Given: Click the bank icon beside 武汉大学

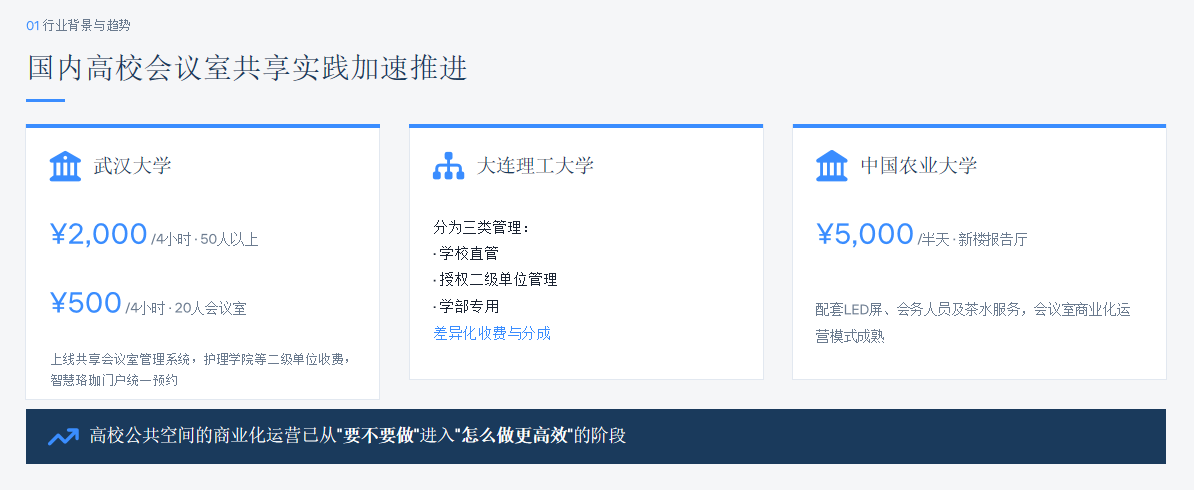Looking at the screenshot, I should [x=65, y=166].
